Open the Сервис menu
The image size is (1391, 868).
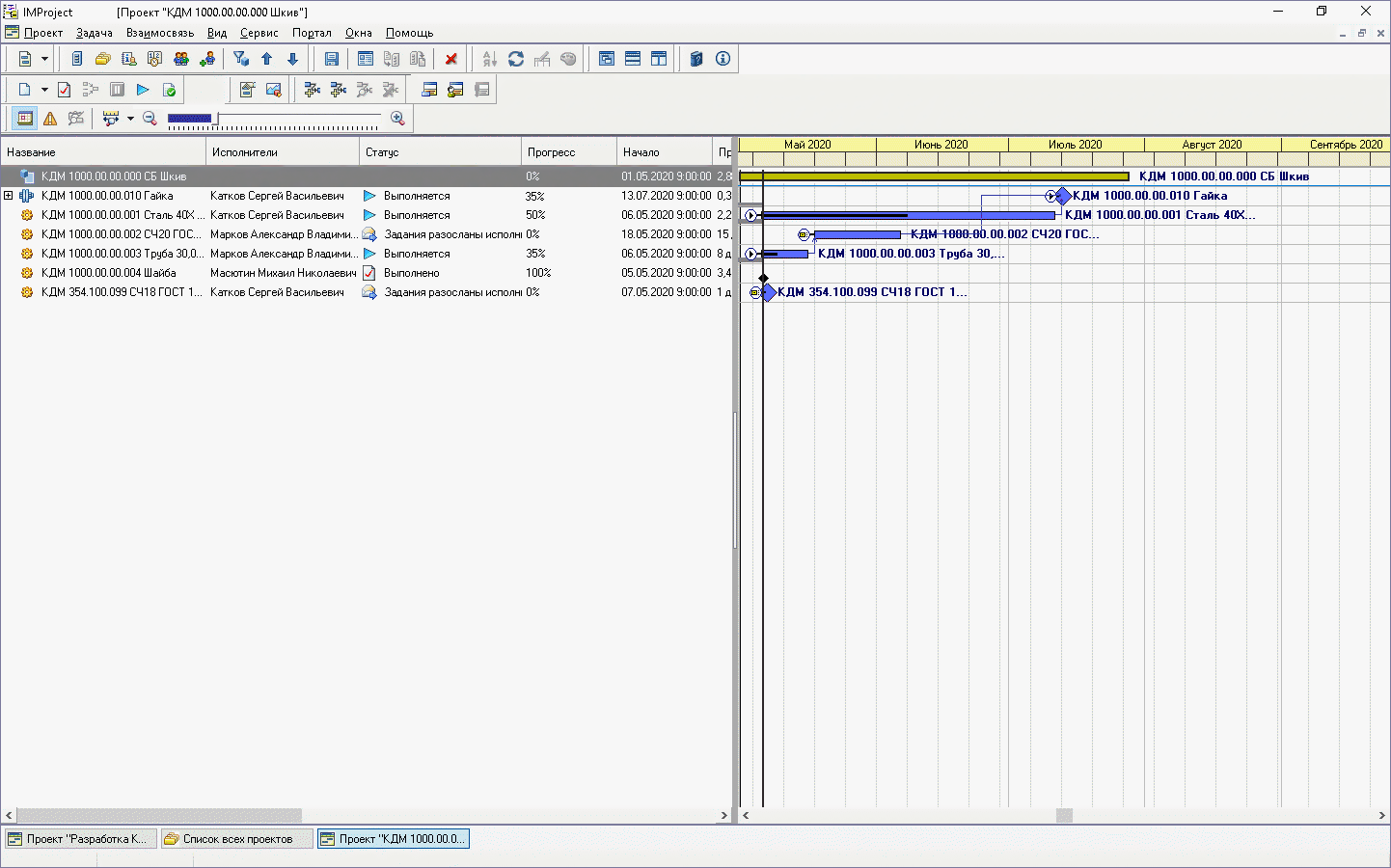(259, 33)
